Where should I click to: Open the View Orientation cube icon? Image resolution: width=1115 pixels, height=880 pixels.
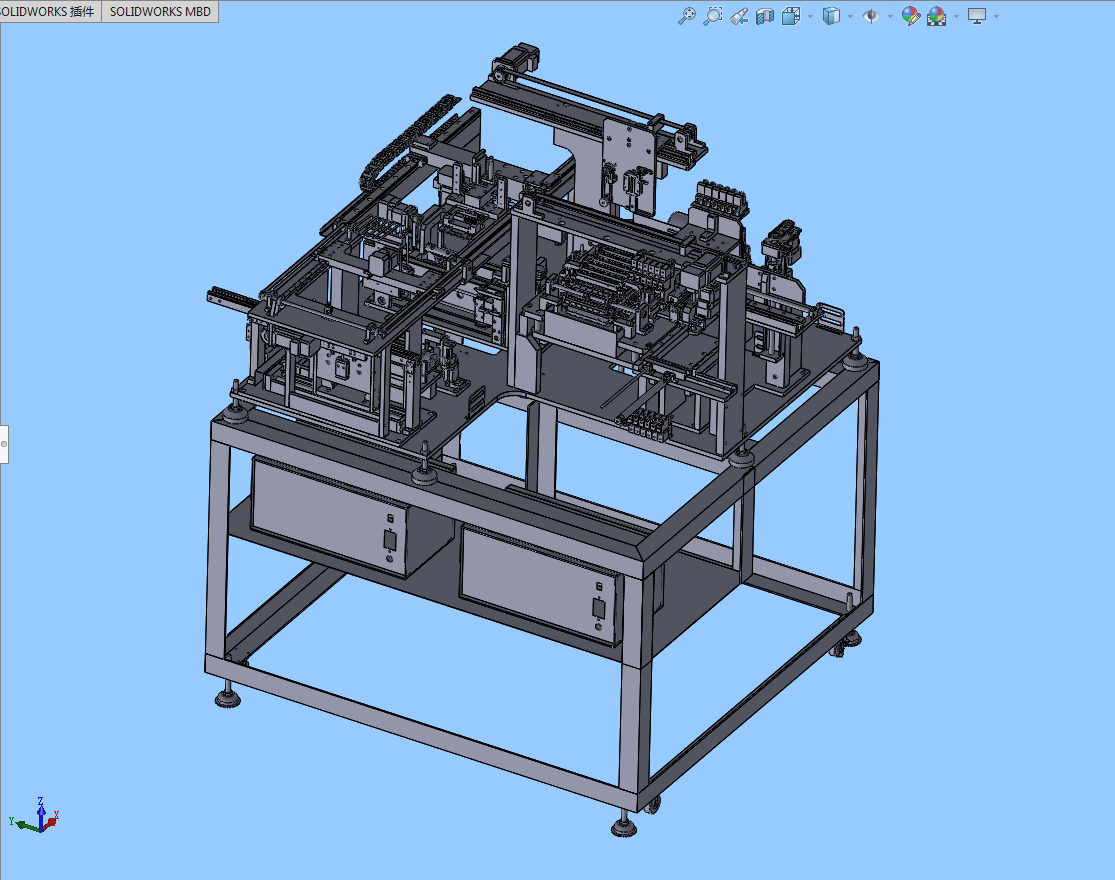[x=791, y=16]
